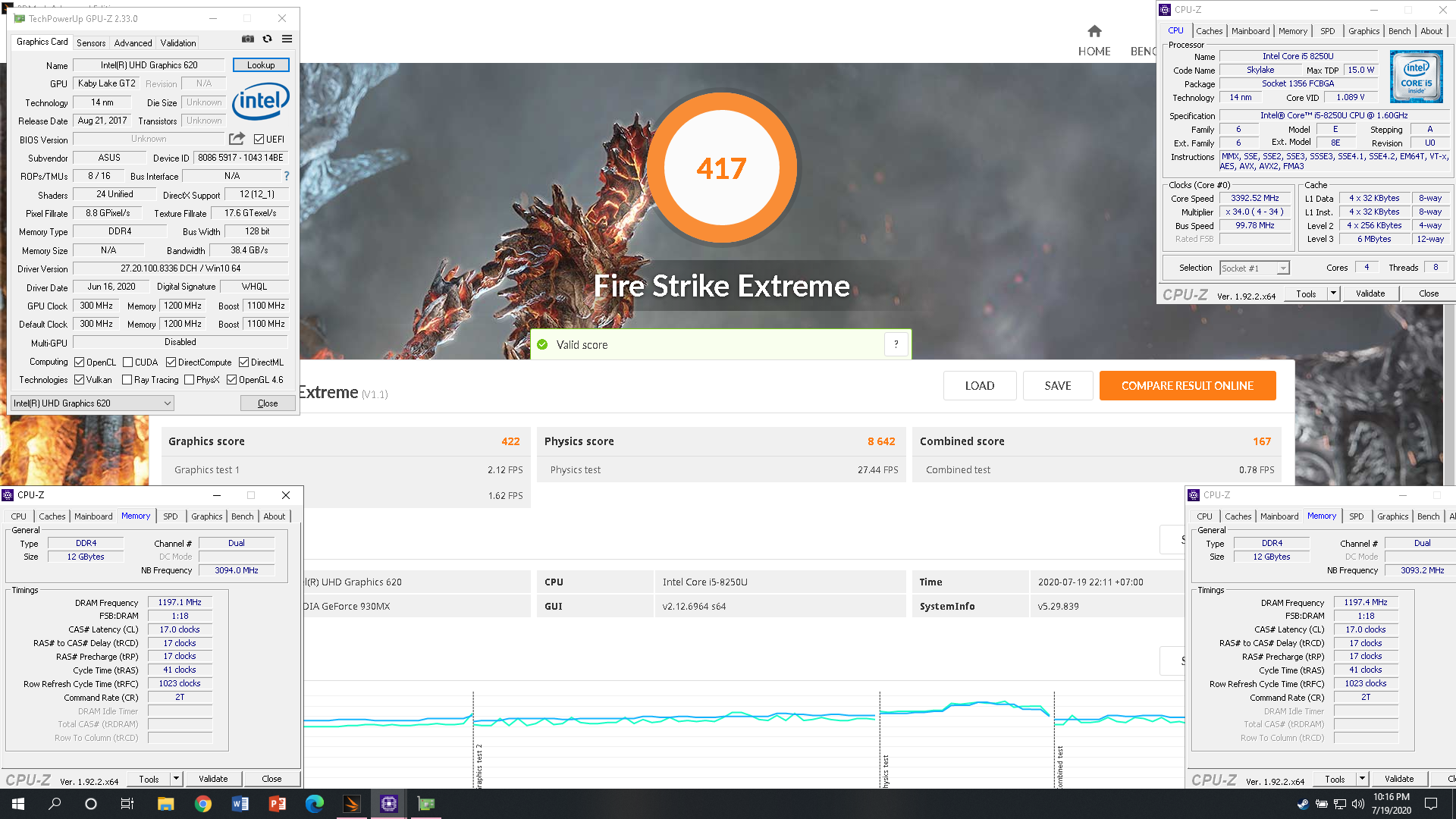The height and width of the screenshot is (819, 1456).
Task: Switch to CPU-Z via taskbar icon
Action: (388, 804)
